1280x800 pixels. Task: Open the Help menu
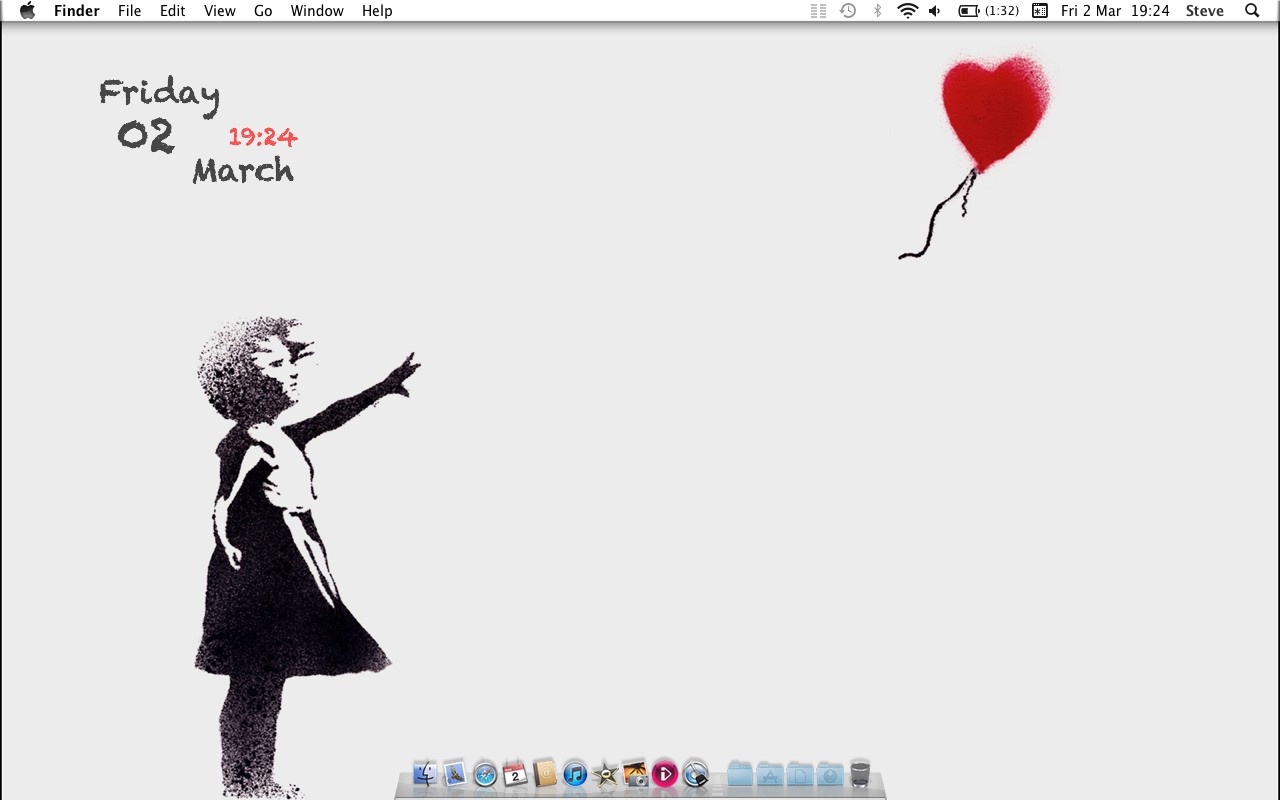pyautogui.click(x=377, y=11)
